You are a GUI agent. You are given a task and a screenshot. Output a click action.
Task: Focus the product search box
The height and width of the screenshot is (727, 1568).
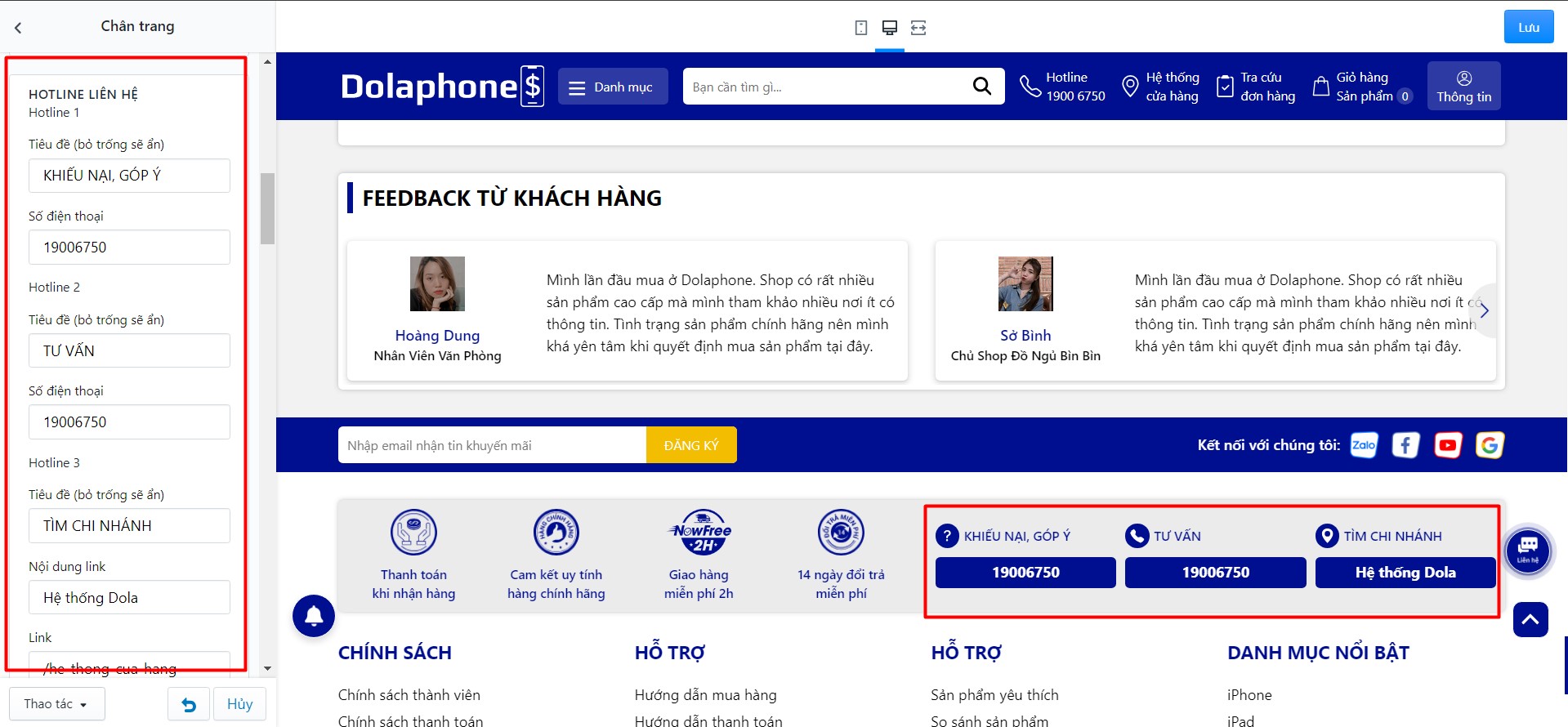pos(825,87)
